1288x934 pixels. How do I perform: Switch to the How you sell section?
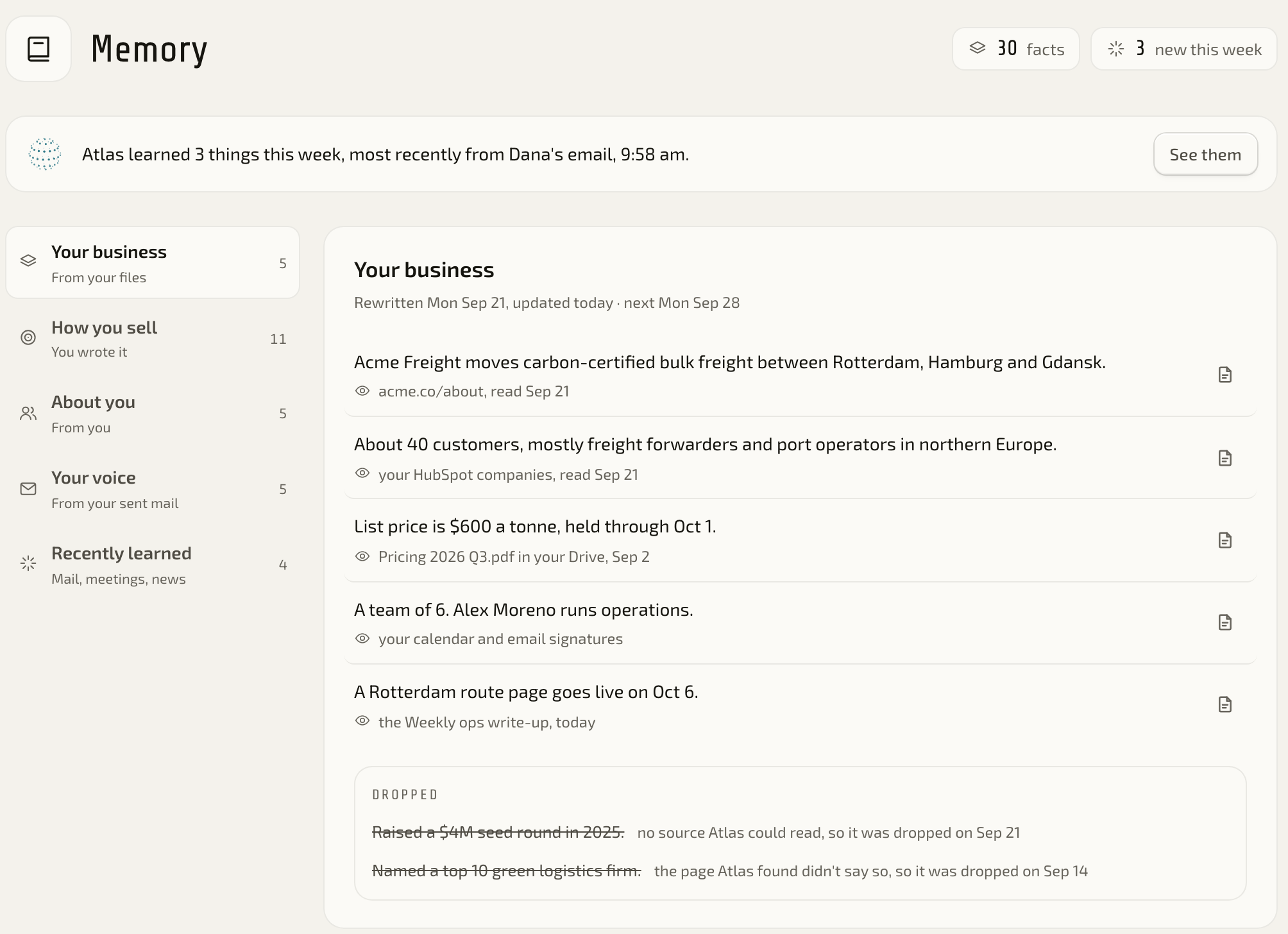pyautogui.click(x=153, y=339)
